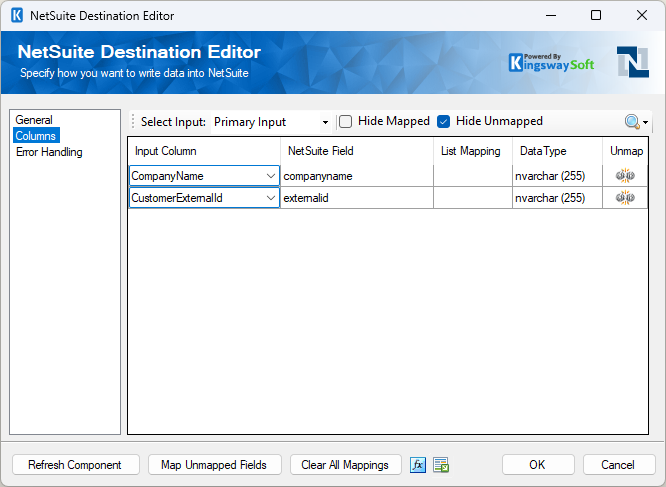Click the KingswaySoft logo in banner

pos(551,62)
